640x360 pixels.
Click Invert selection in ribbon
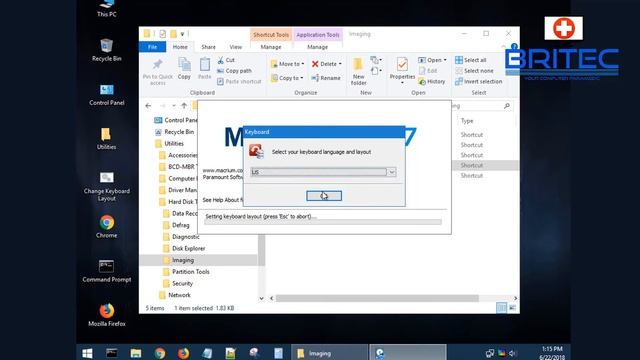pyautogui.click(x=478, y=81)
